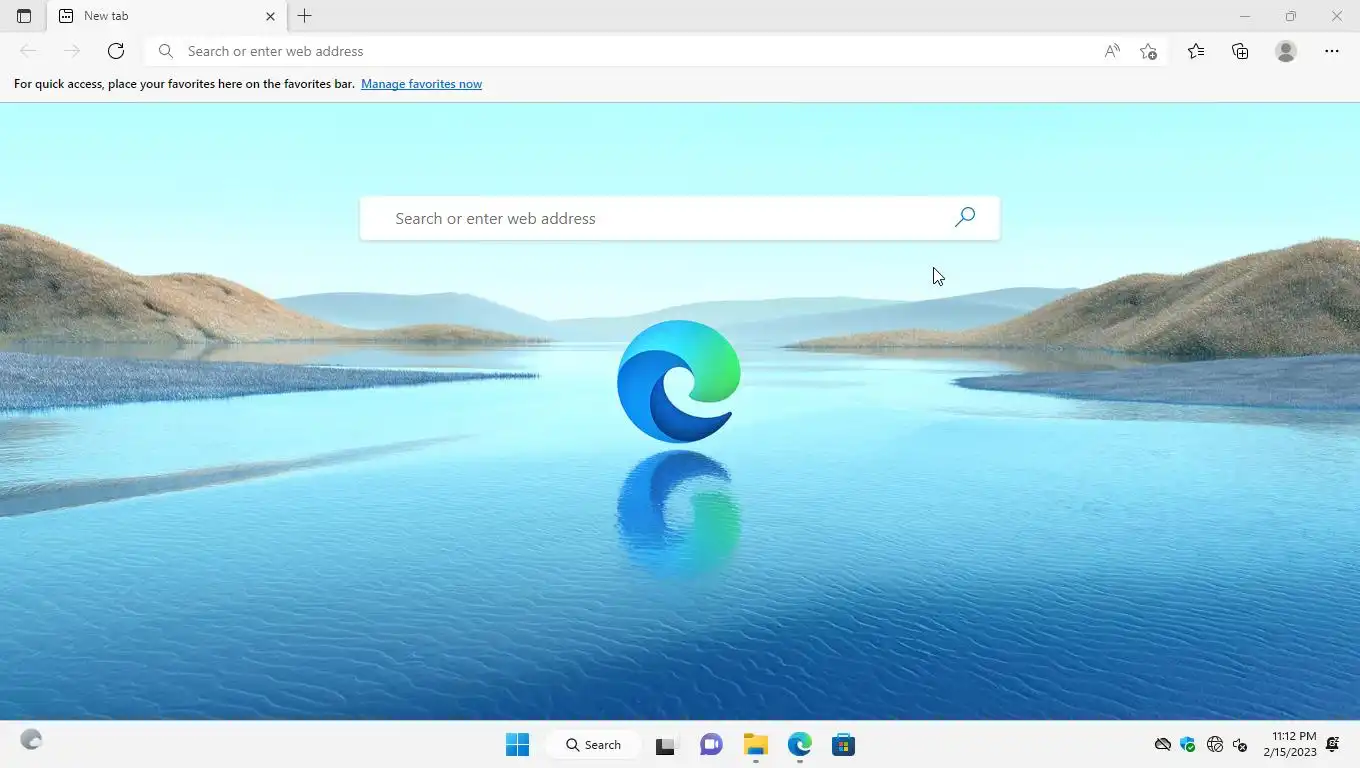Image resolution: width=1360 pixels, height=768 pixels.
Task: Restore down the Edge window
Action: (1291, 16)
